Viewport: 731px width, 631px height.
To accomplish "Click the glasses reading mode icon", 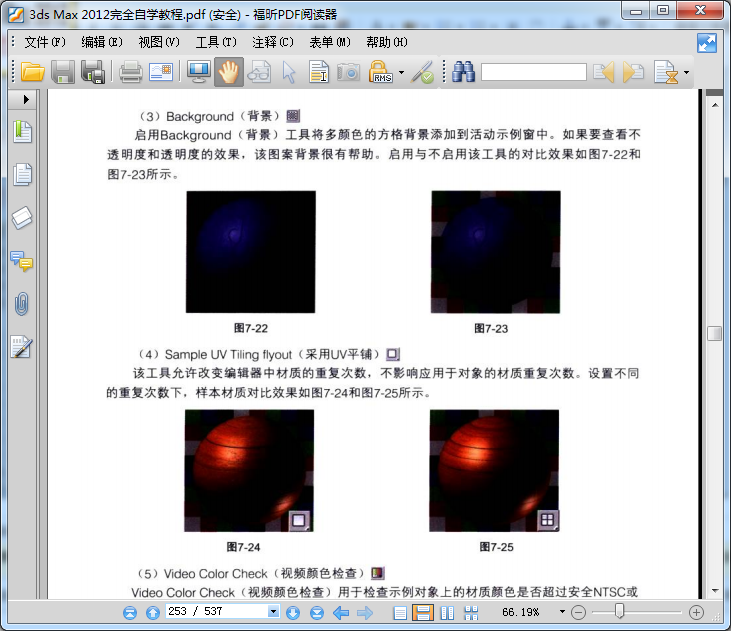I will point(259,72).
